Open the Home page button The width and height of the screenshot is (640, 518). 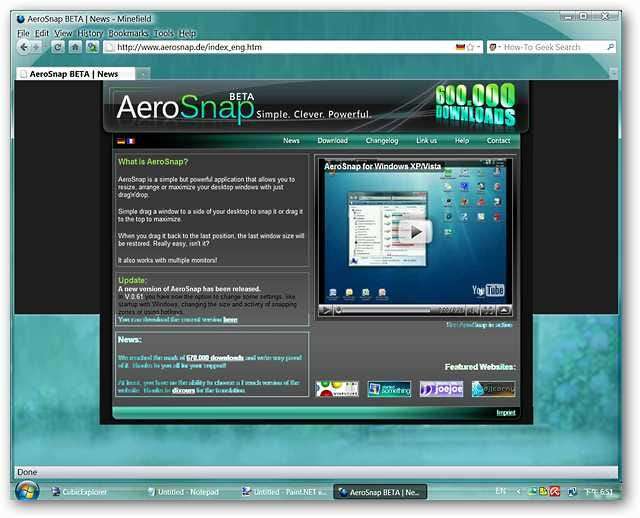point(75,47)
